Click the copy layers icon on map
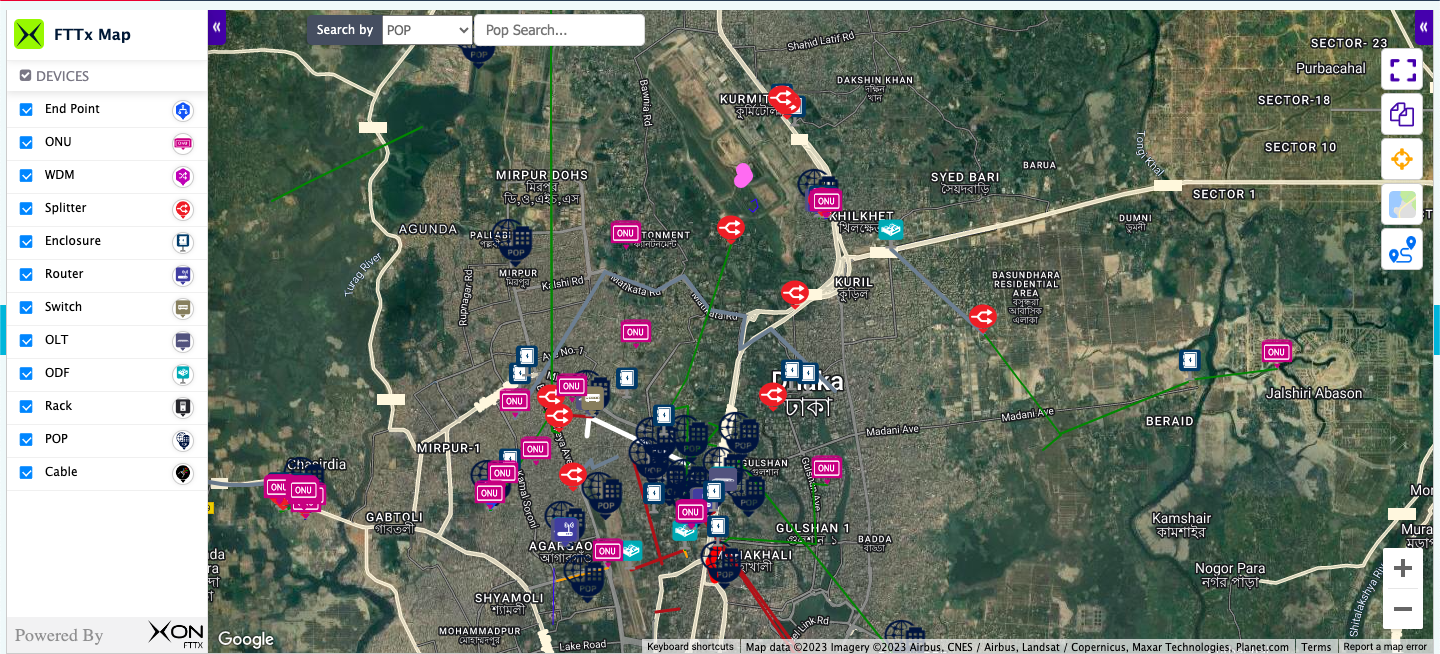 1402,115
